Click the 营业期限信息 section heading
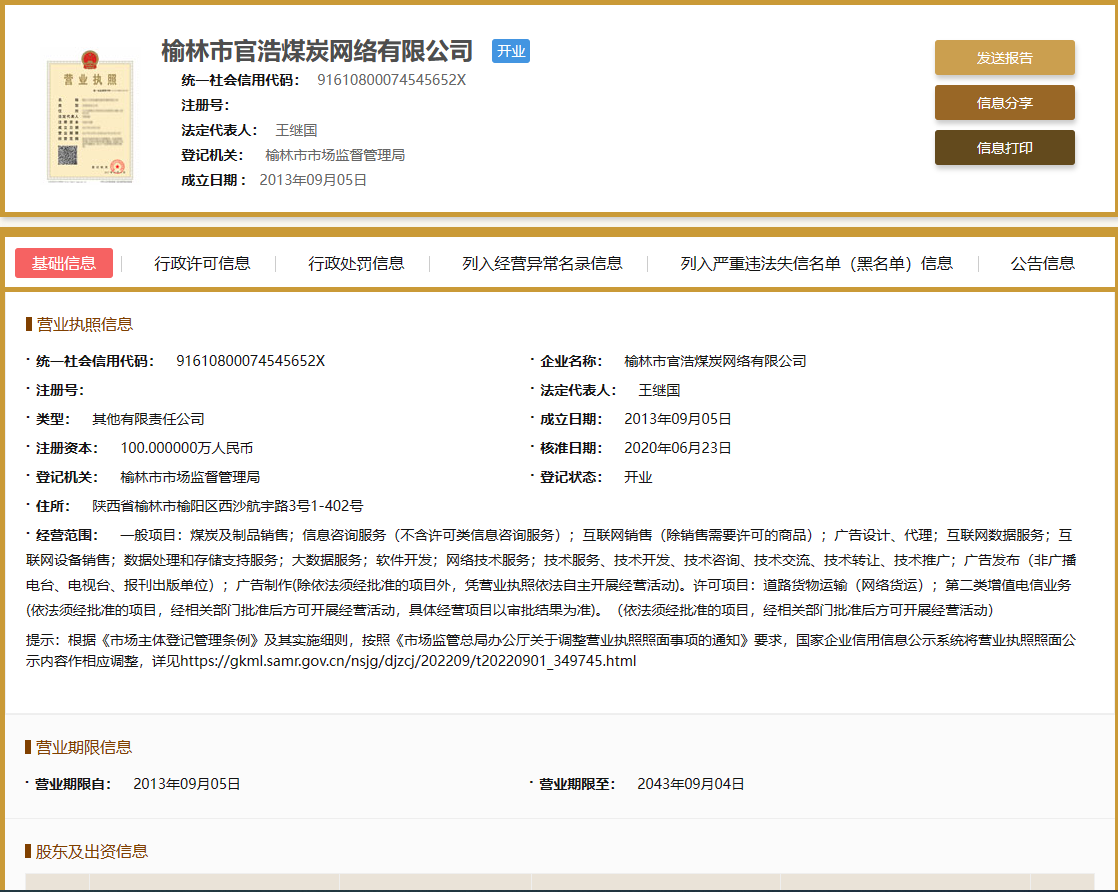This screenshot has width=1118, height=892. tap(84, 747)
